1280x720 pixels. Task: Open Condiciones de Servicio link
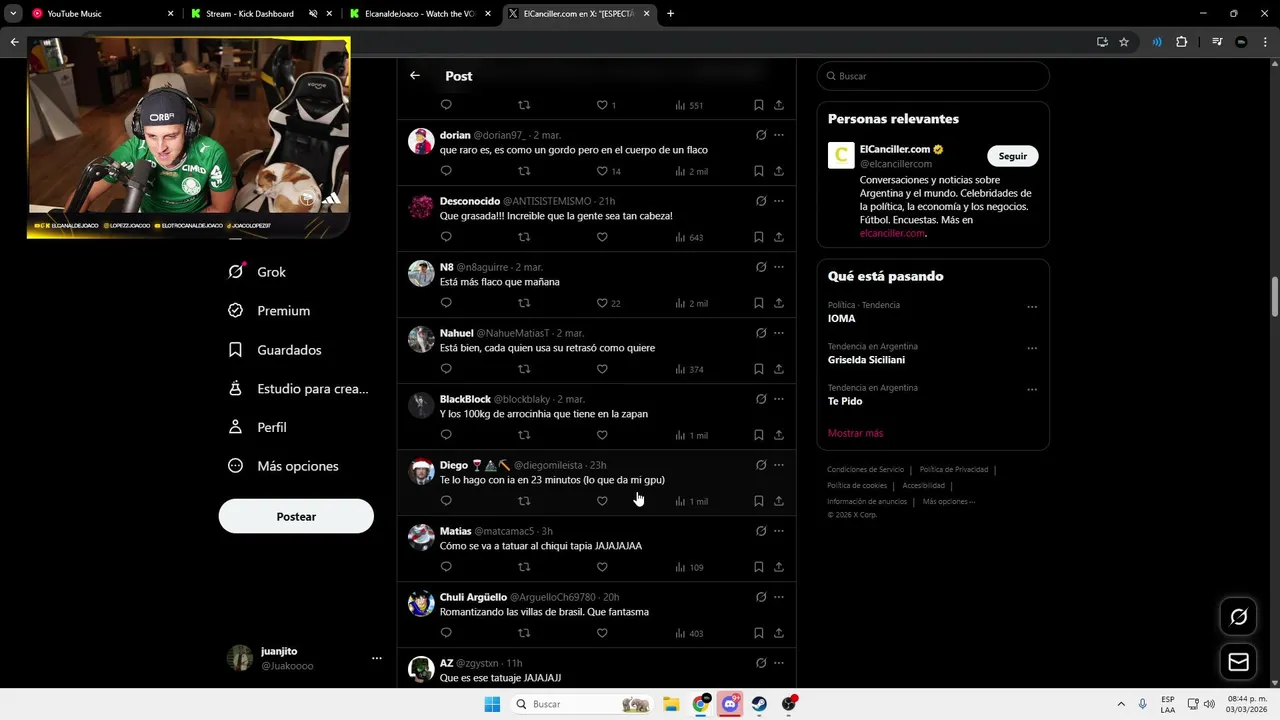point(865,469)
